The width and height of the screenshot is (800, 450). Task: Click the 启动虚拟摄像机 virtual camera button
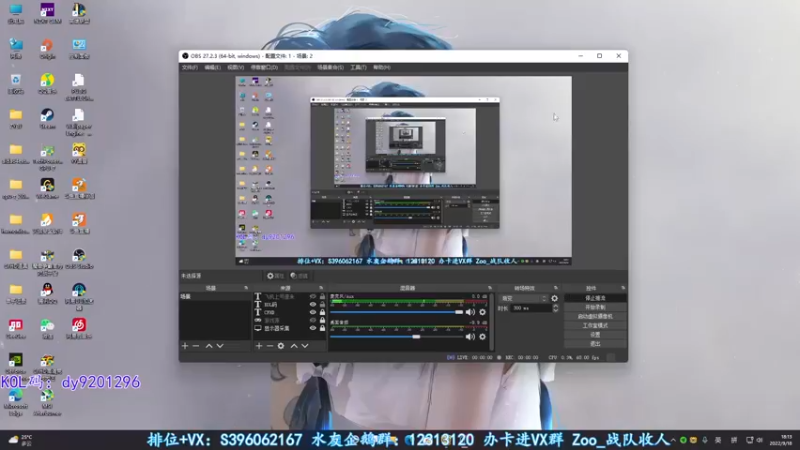[x=595, y=316]
